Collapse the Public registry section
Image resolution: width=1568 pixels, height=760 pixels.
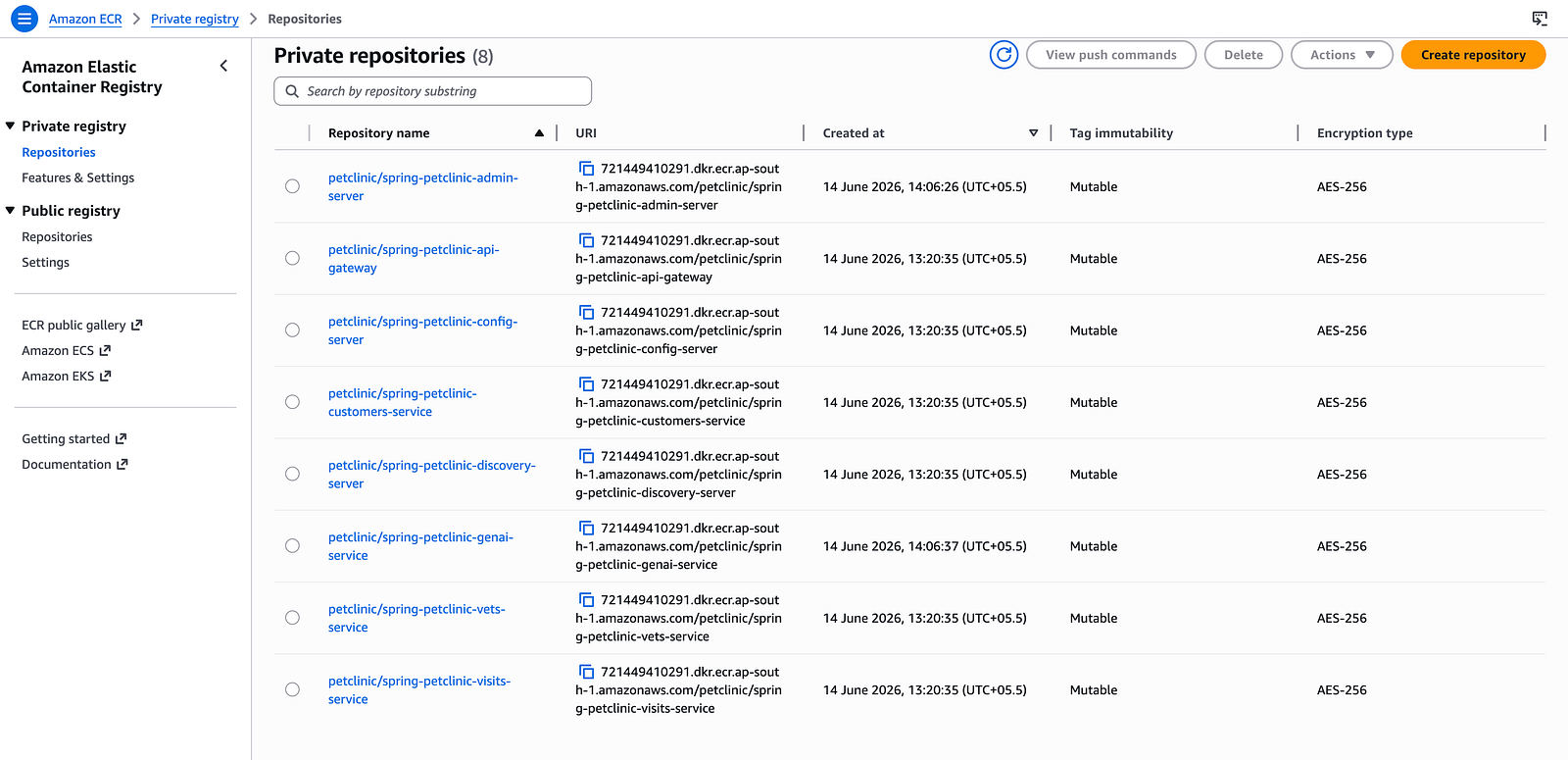(10, 210)
